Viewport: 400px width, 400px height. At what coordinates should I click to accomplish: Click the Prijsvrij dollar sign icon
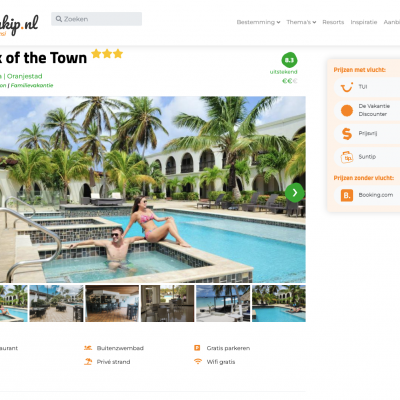click(x=347, y=134)
